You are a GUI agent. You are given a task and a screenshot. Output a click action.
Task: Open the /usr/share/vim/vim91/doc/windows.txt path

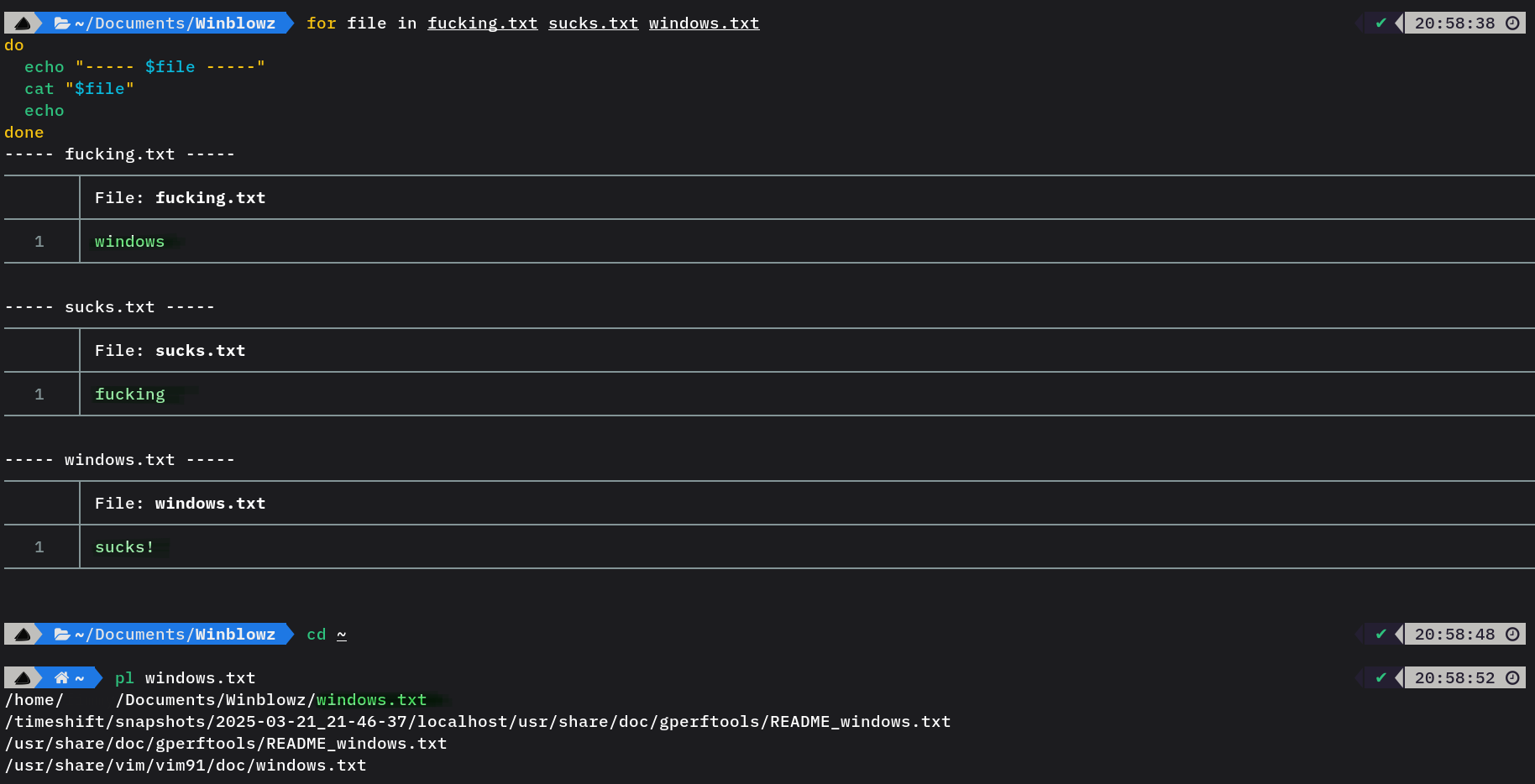tap(186, 766)
